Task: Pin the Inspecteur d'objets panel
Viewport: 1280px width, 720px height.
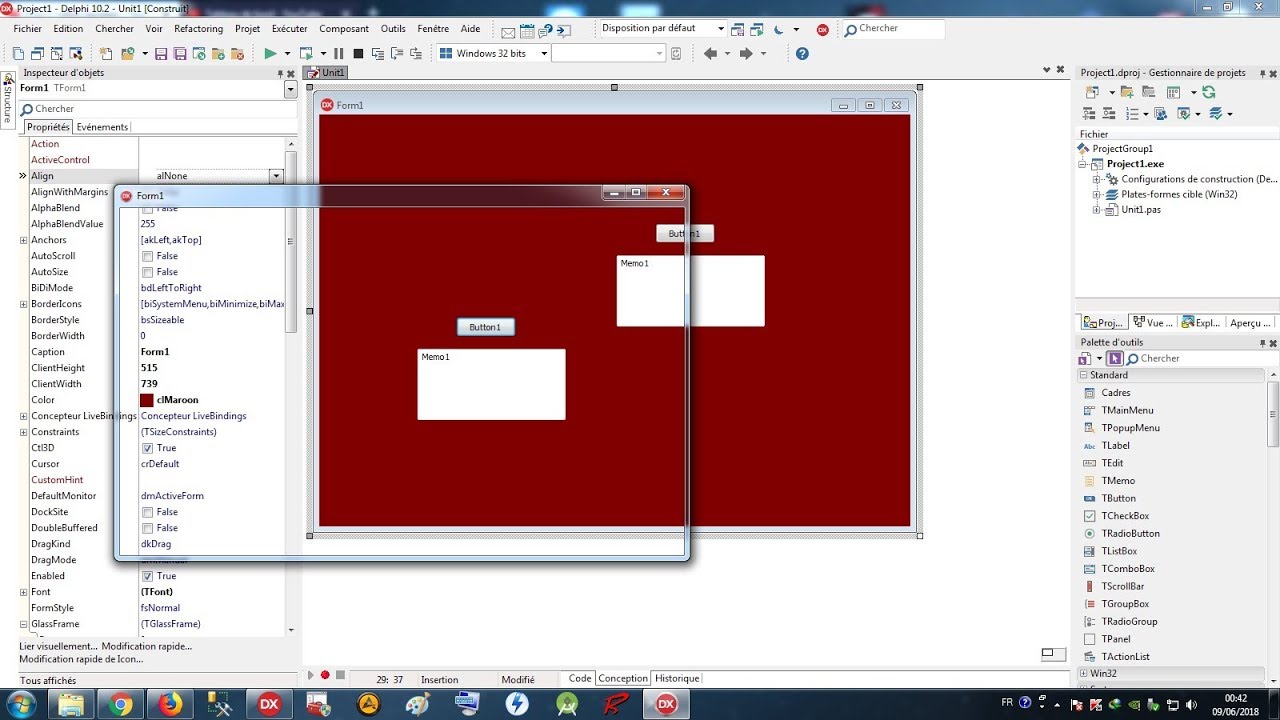Action: coord(280,73)
